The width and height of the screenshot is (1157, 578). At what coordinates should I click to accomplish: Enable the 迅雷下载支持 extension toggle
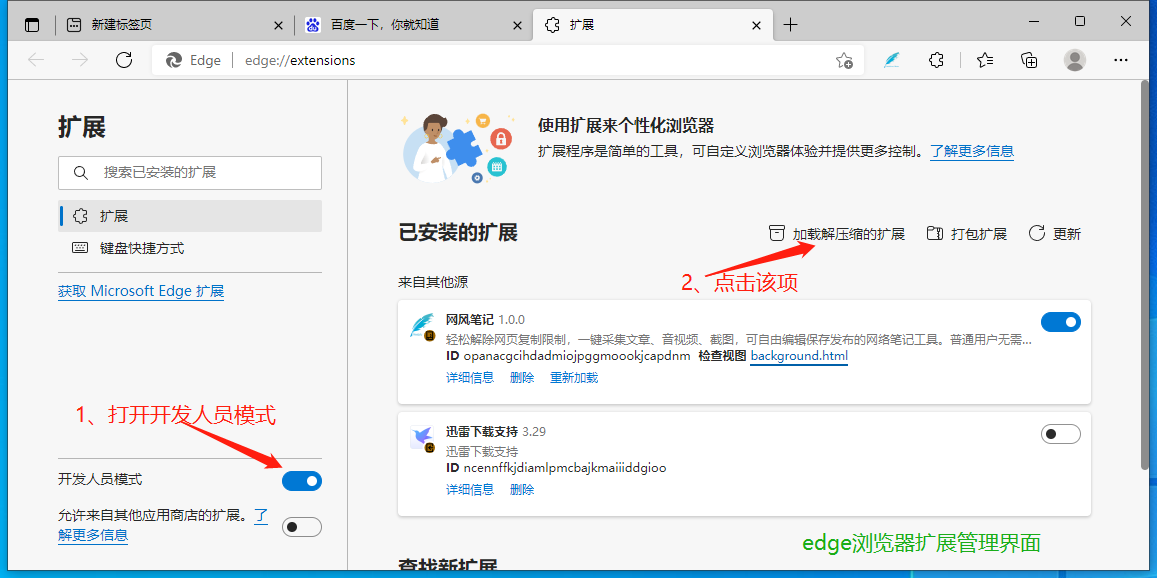[x=1060, y=434]
